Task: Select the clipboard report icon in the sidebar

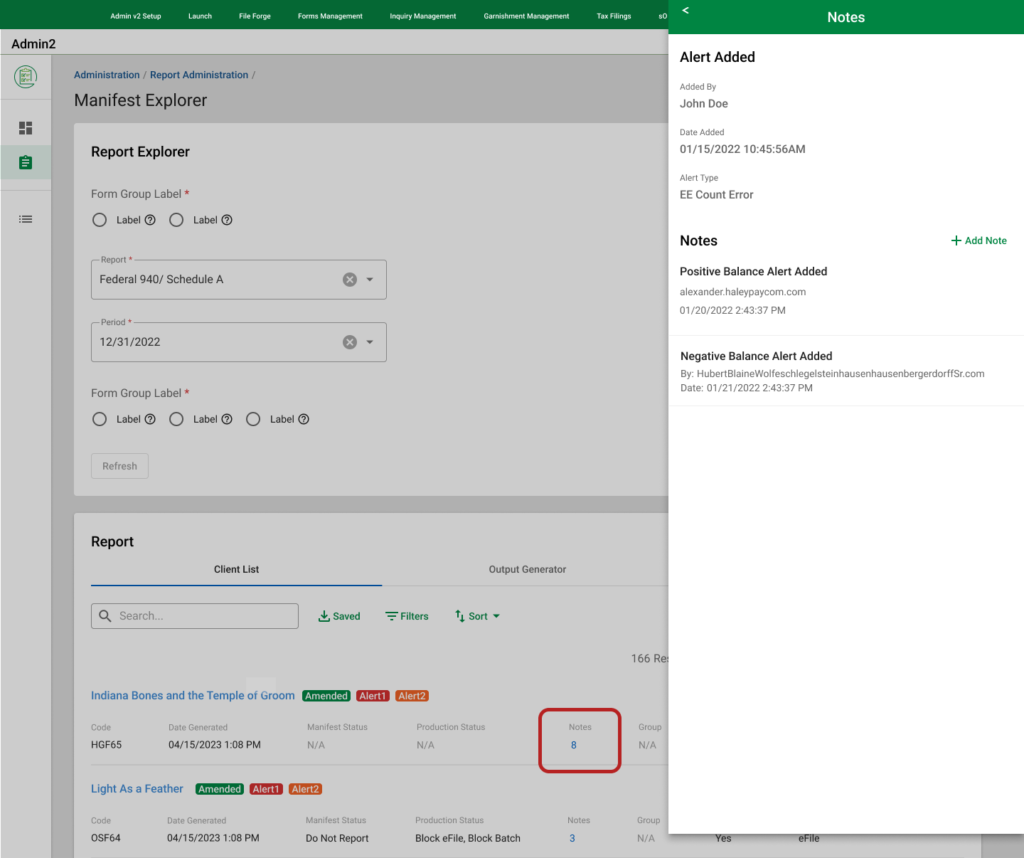Action: click(25, 163)
